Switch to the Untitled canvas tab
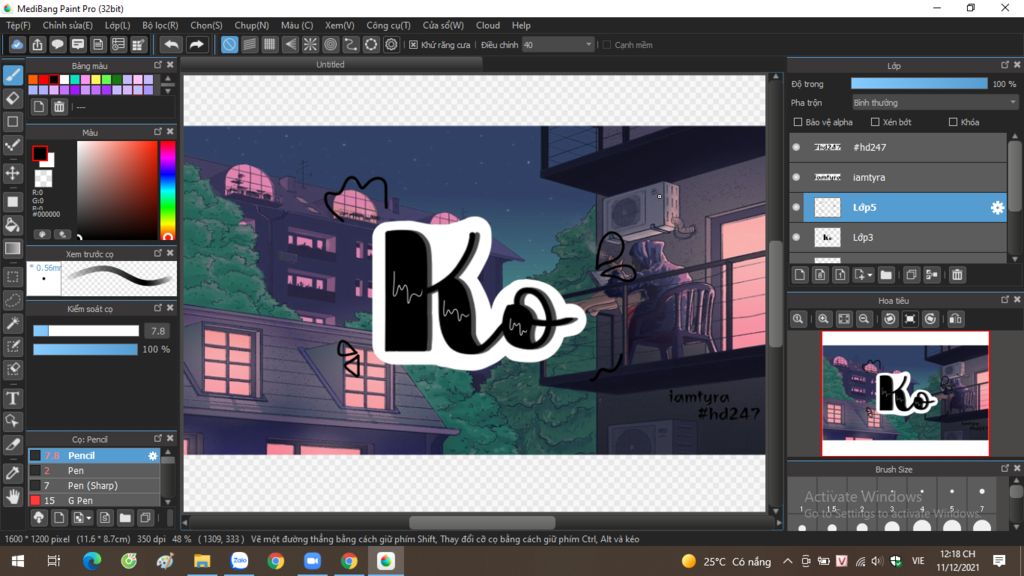This screenshot has height=576, width=1024. 331,65
